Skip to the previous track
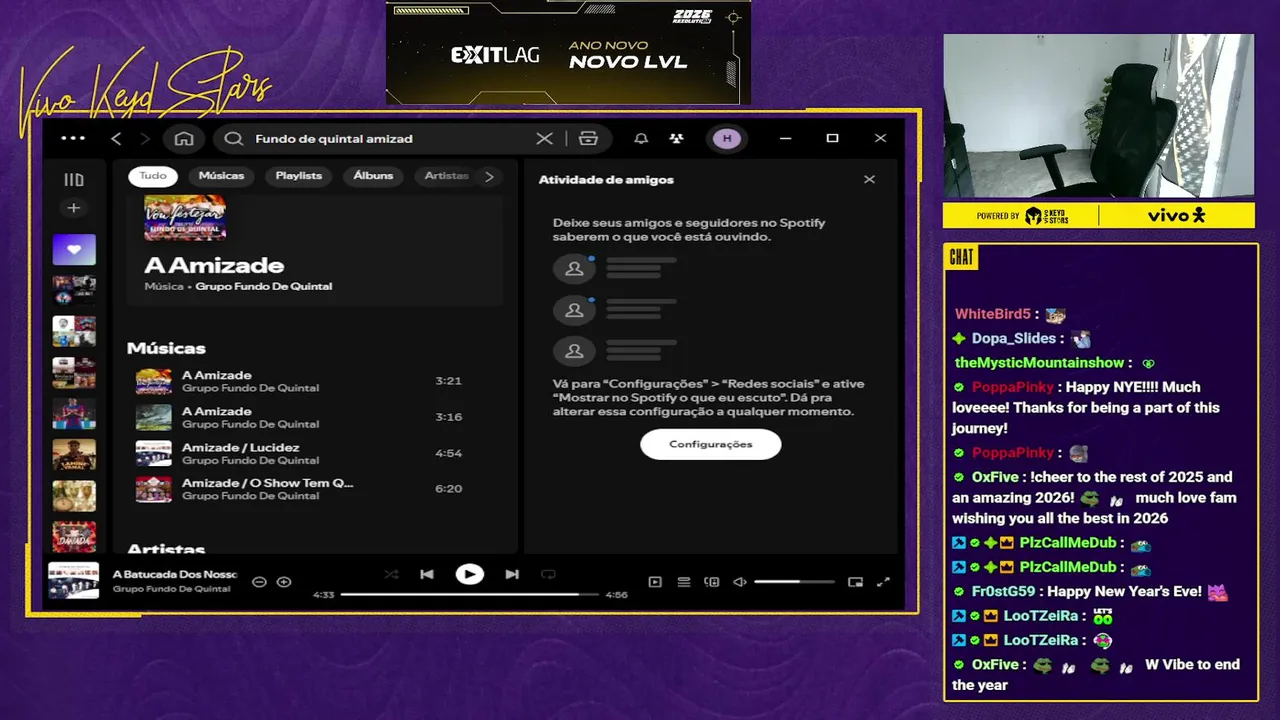Image resolution: width=1280 pixels, height=720 pixels. (x=427, y=574)
